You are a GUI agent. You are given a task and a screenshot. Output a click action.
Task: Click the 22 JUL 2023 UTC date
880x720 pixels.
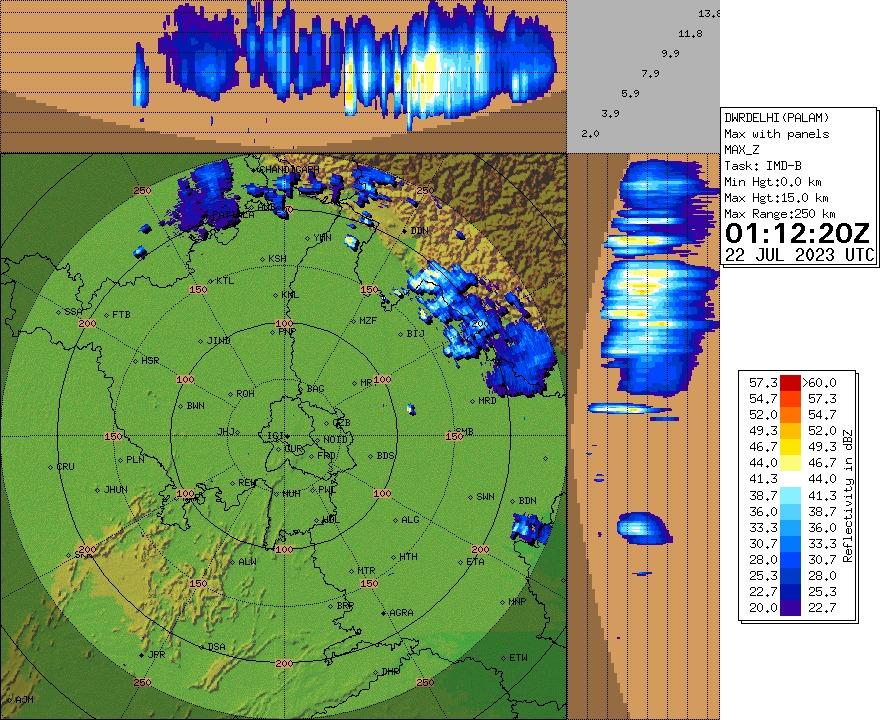(799, 255)
